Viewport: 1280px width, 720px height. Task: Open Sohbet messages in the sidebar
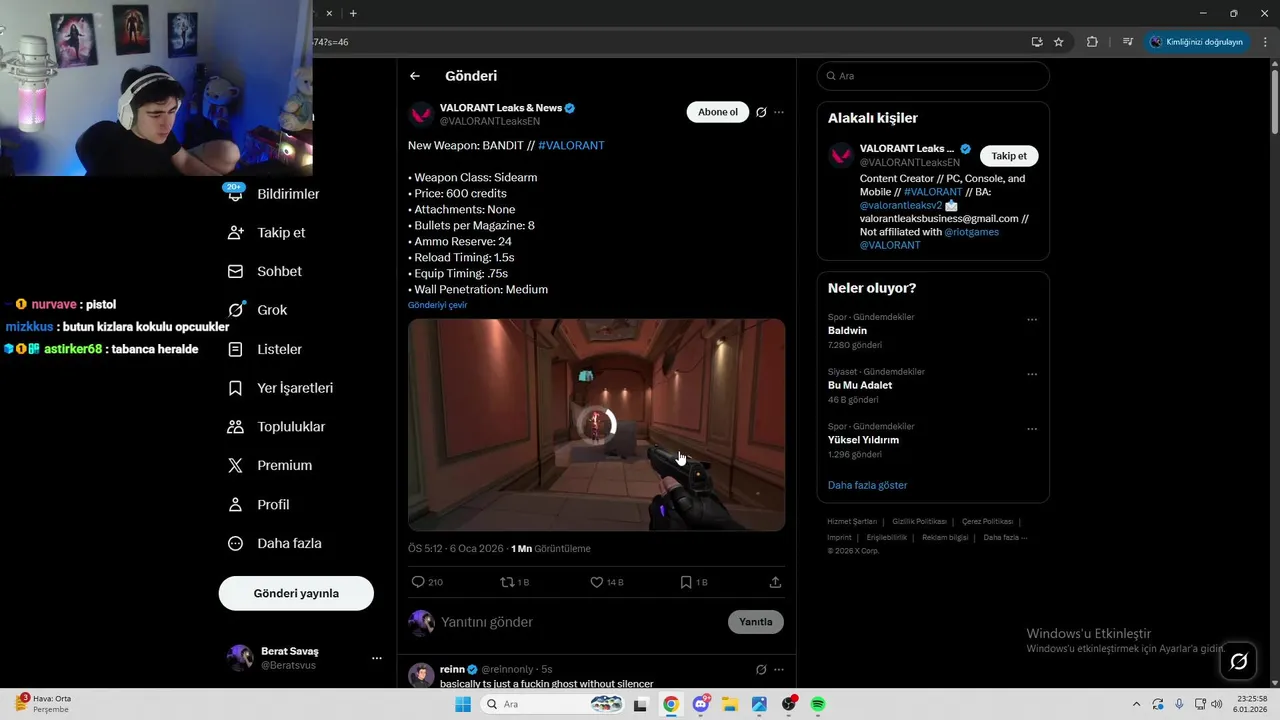[264, 271]
